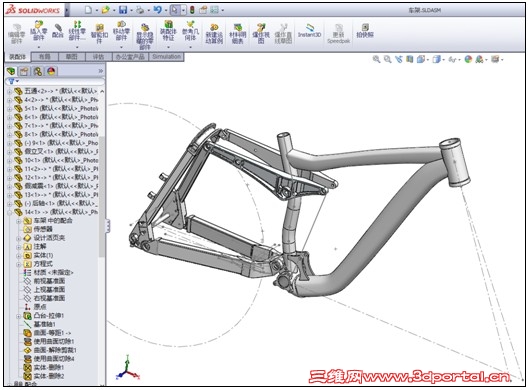Switch to the 评估 (Evaluate) ribbon tab
This screenshot has height=390, width=529.
pyautogui.click(x=99, y=57)
